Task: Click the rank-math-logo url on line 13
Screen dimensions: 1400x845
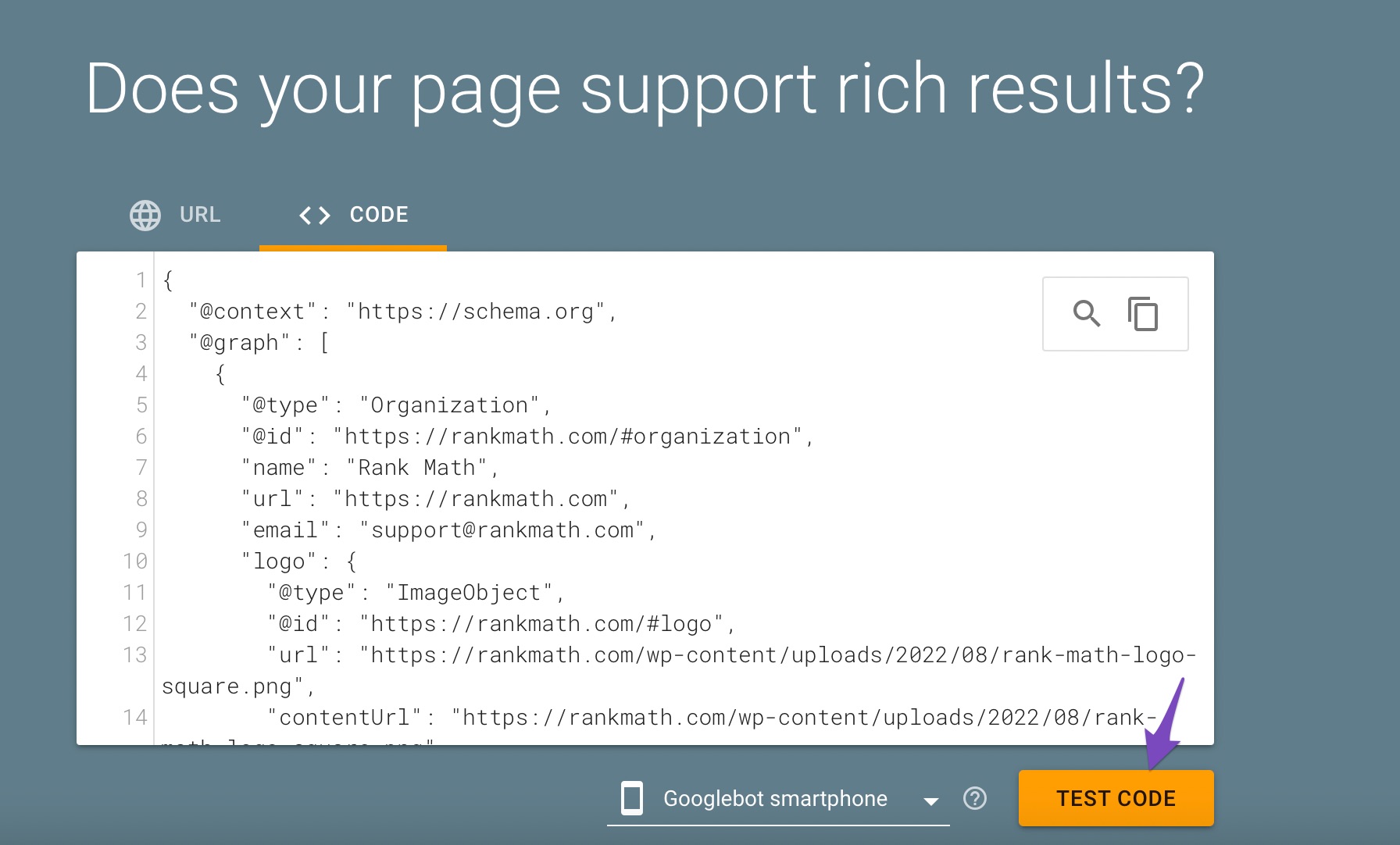Action: (778, 654)
